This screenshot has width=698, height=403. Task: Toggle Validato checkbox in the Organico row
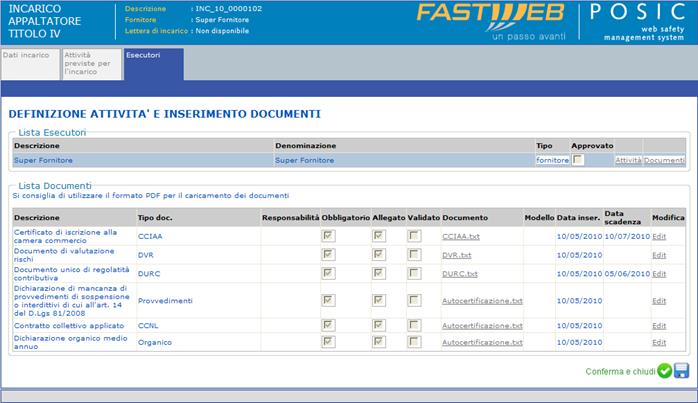point(414,342)
